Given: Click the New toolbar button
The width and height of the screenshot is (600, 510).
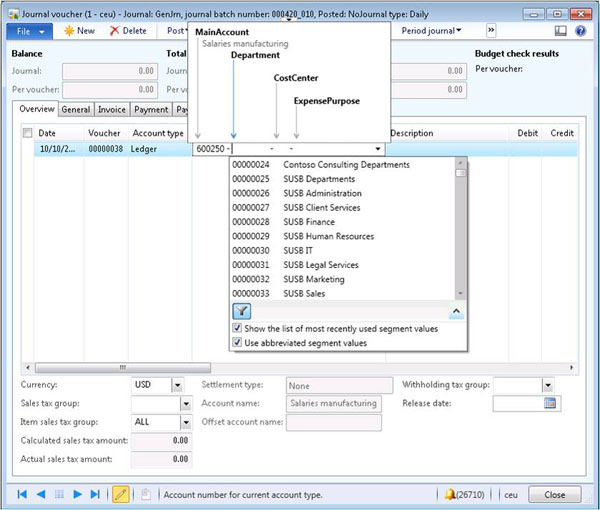Looking at the screenshot, I should 79,31.
